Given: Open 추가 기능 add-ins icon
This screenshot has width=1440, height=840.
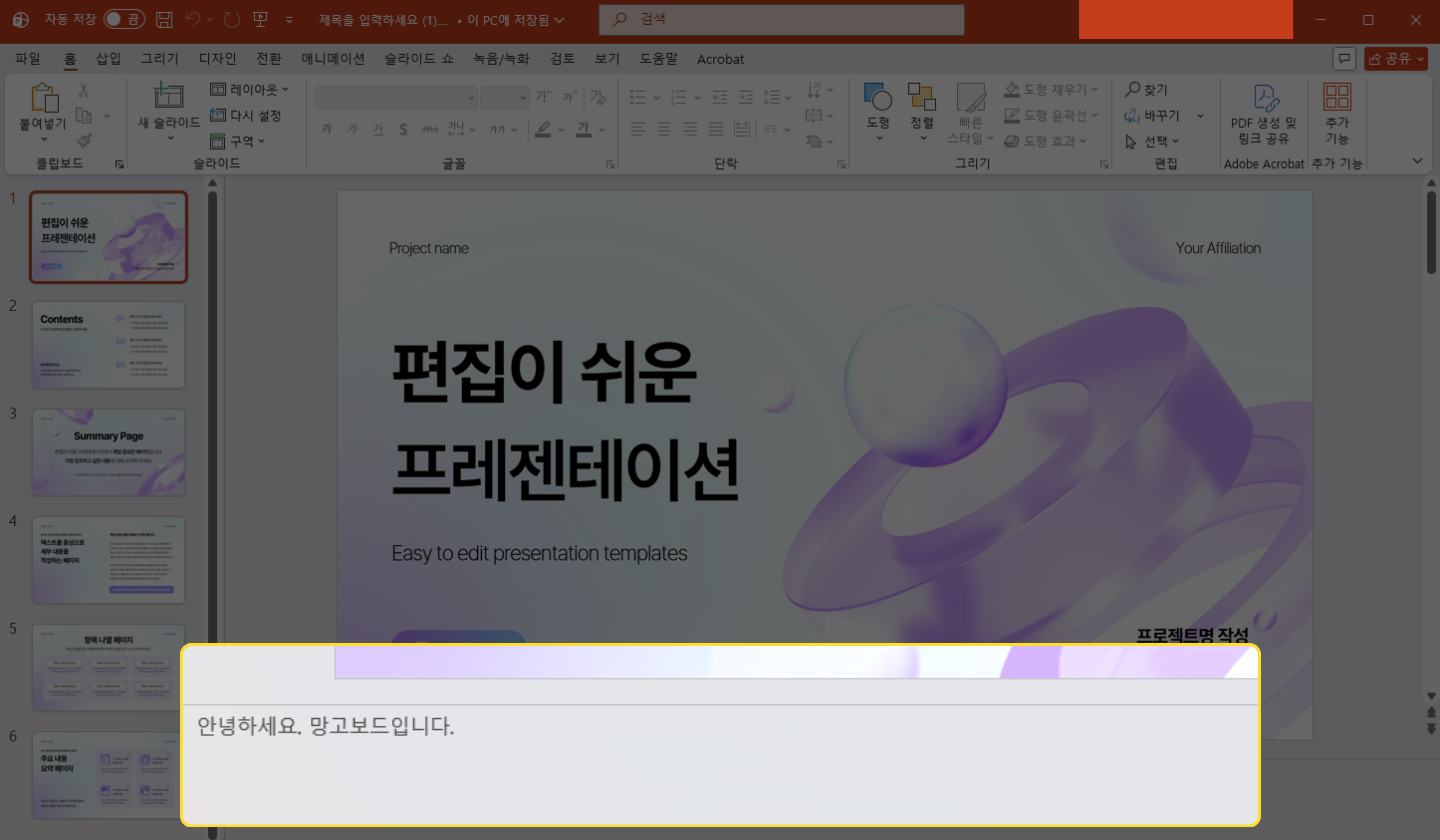Looking at the screenshot, I should click(1337, 97).
